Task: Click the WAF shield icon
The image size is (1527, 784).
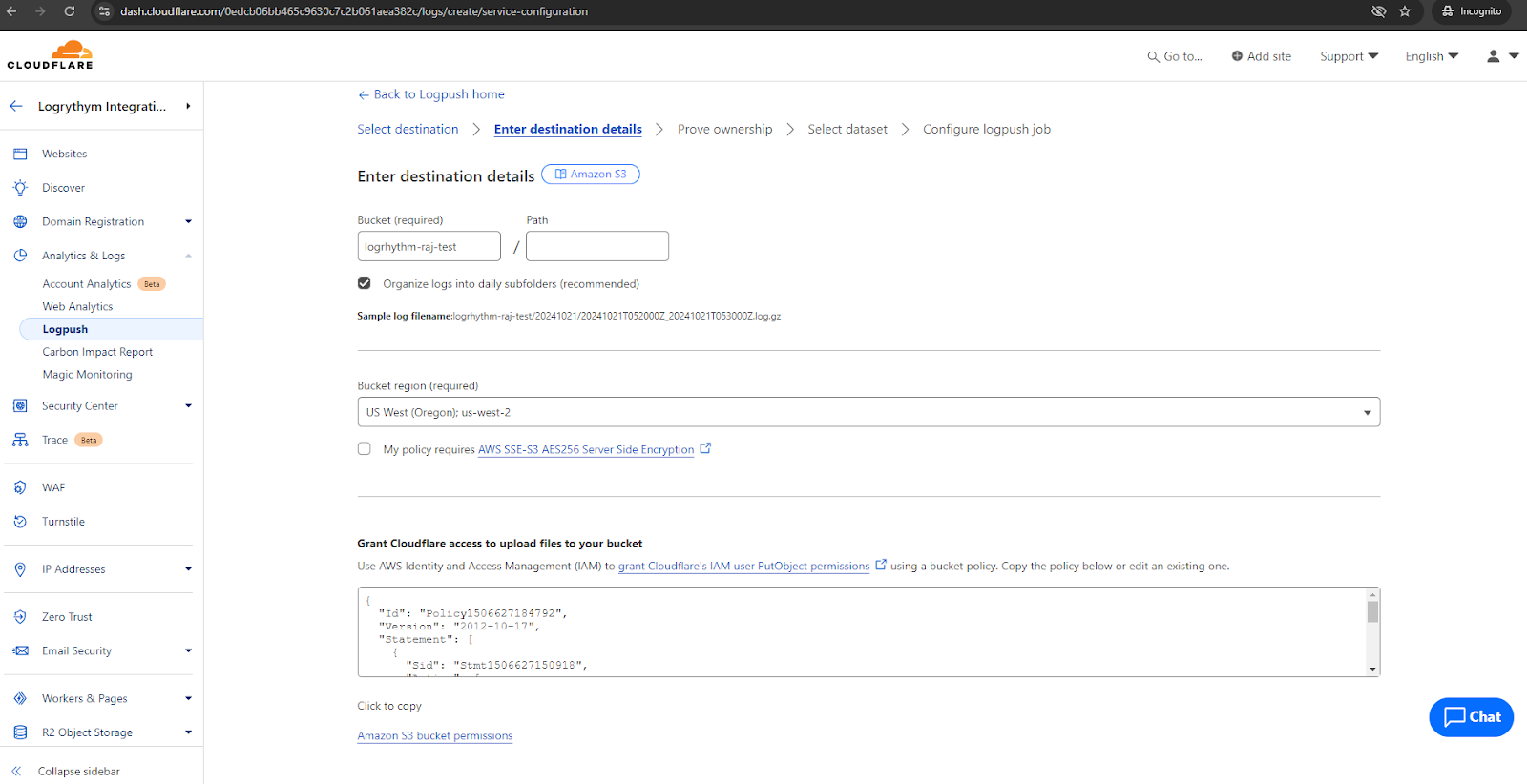Action: [20, 487]
